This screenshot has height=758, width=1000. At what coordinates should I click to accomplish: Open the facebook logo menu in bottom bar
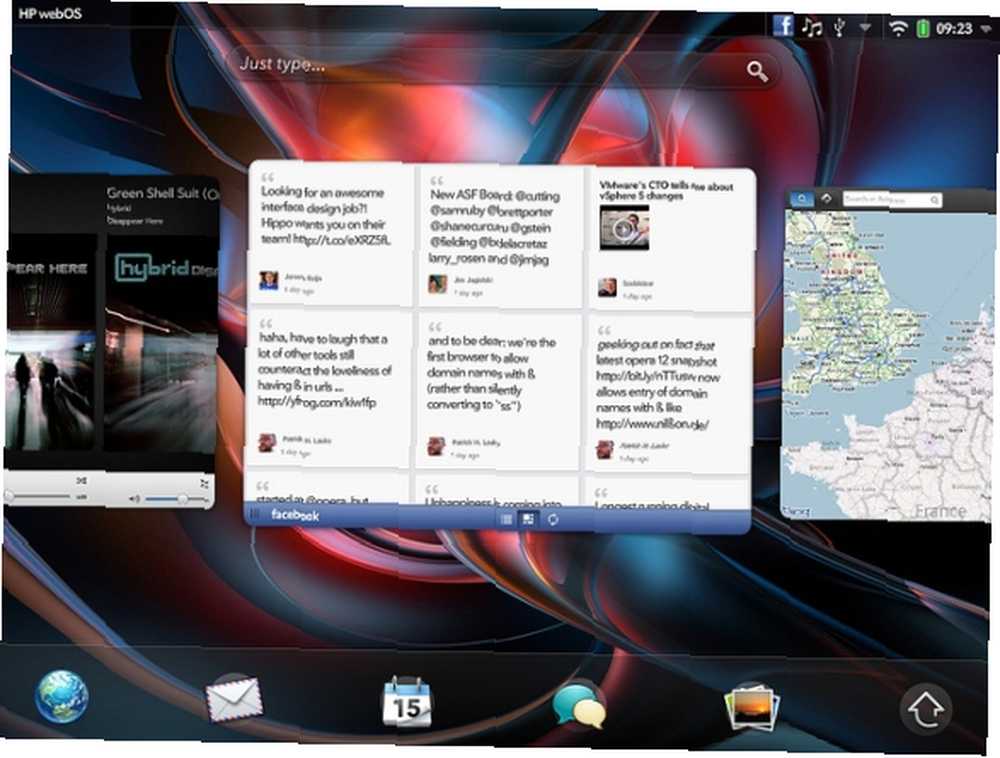coord(295,515)
